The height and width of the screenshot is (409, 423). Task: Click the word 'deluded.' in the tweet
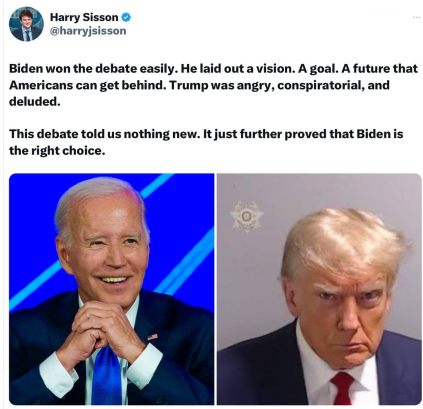[x=35, y=101]
